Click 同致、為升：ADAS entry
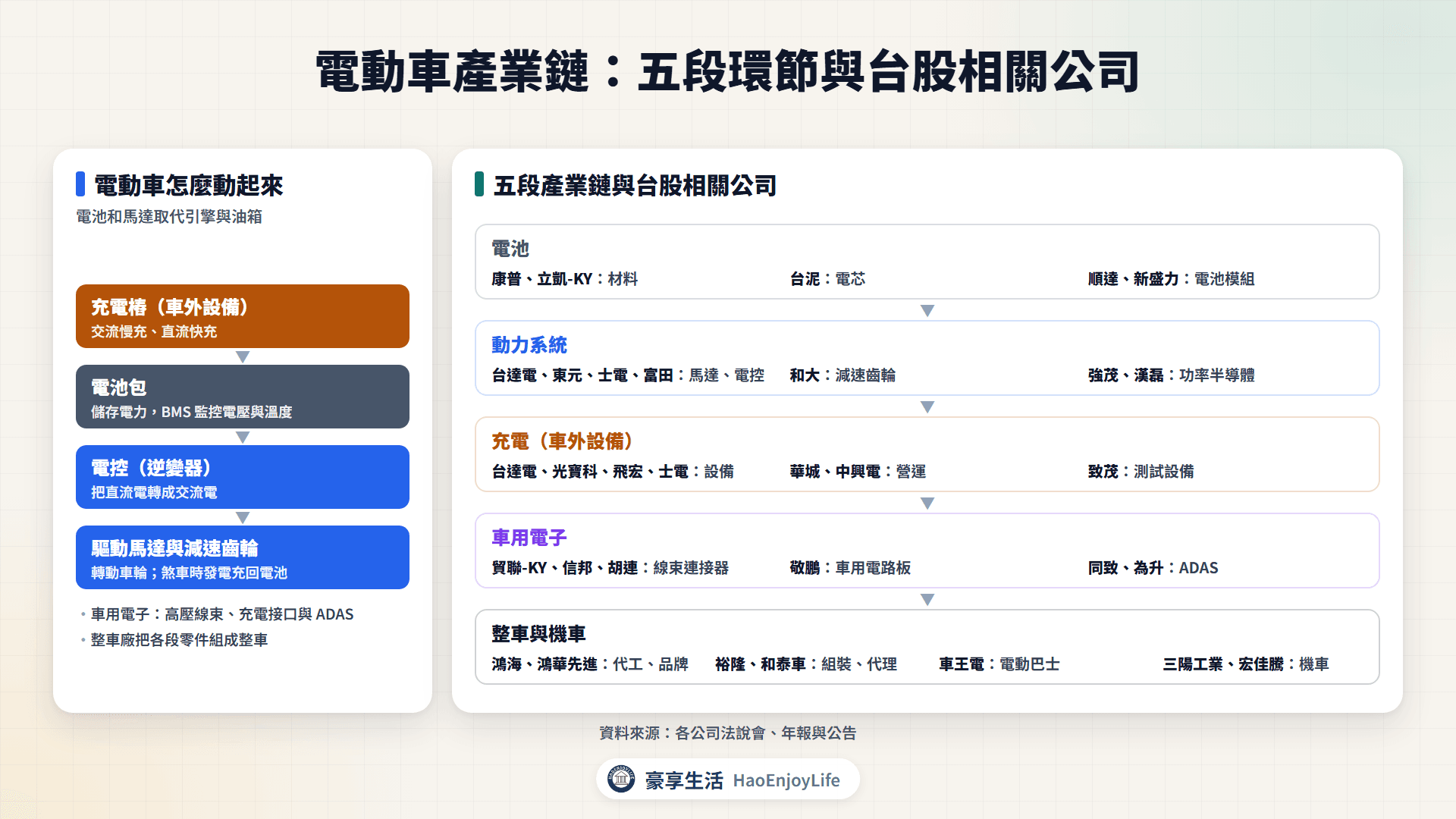Screen dimensions: 1456x819 (1153, 568)
